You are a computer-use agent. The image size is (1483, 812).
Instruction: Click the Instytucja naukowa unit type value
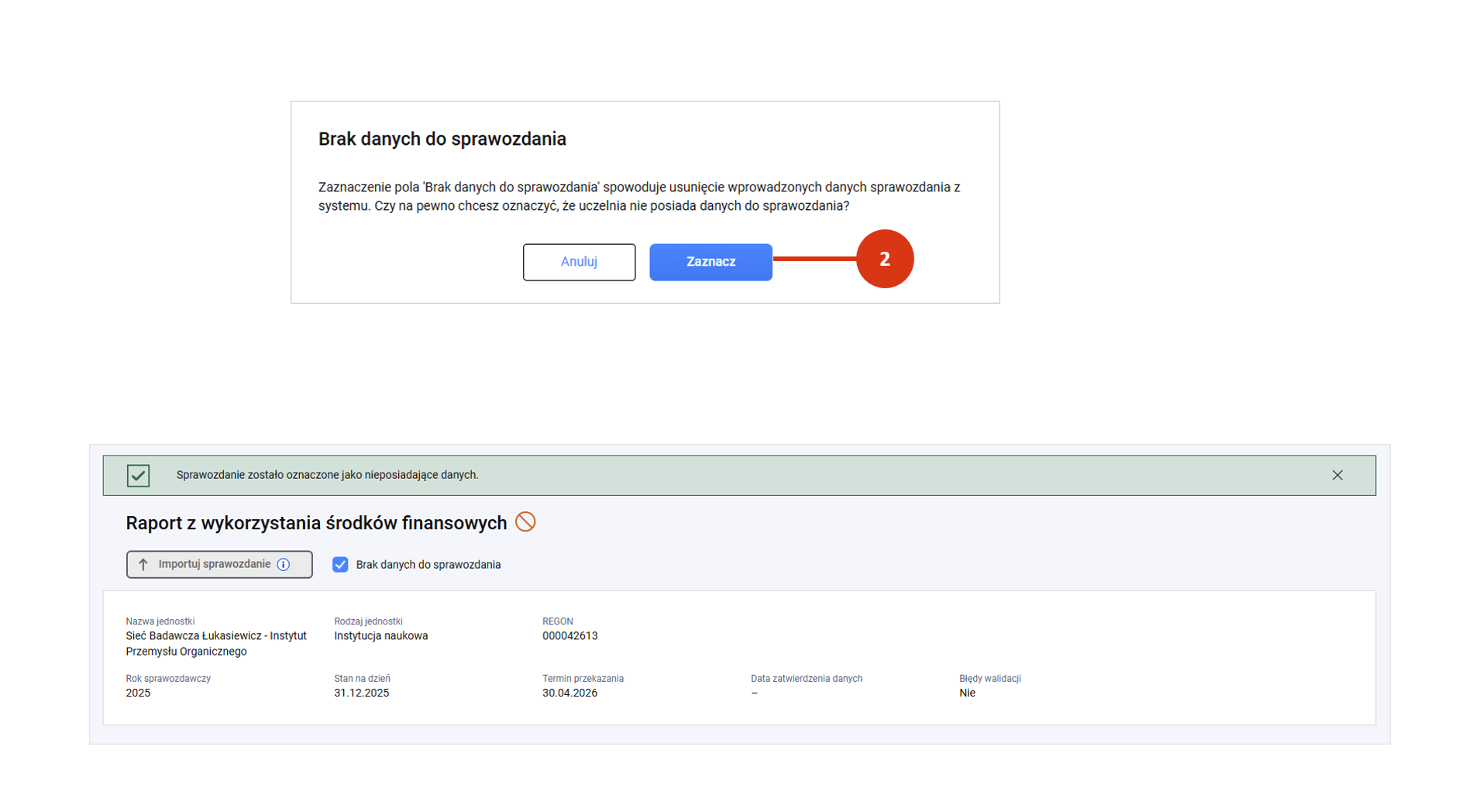[x=380, y=636]
